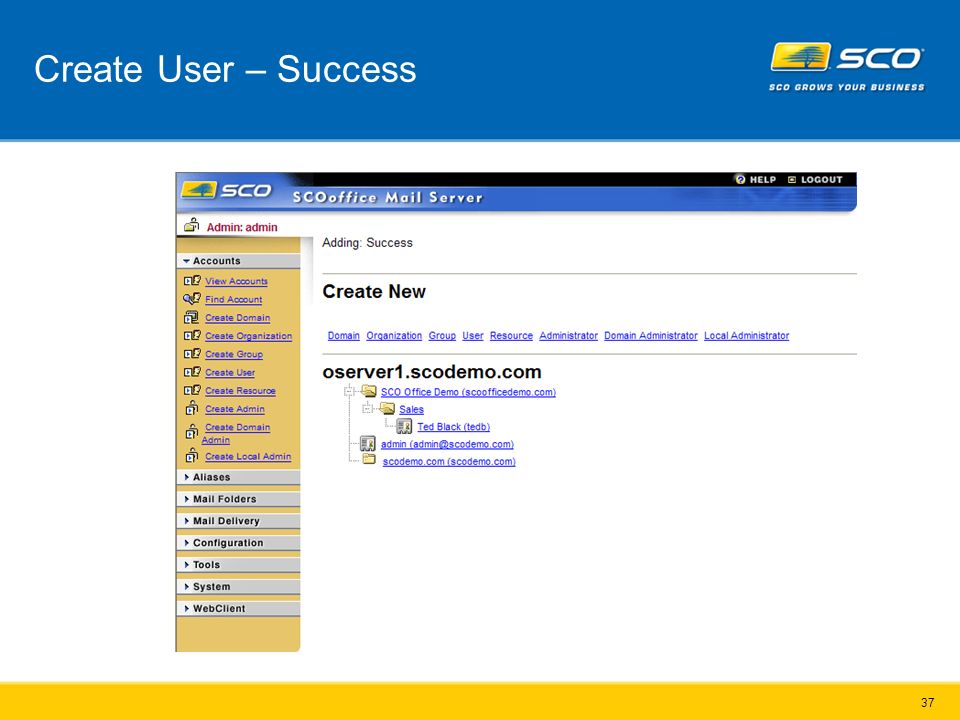This screenshot has width=960, height=720.
Task: Click the Adding: Success message
Action: click(x=367, y=242)
